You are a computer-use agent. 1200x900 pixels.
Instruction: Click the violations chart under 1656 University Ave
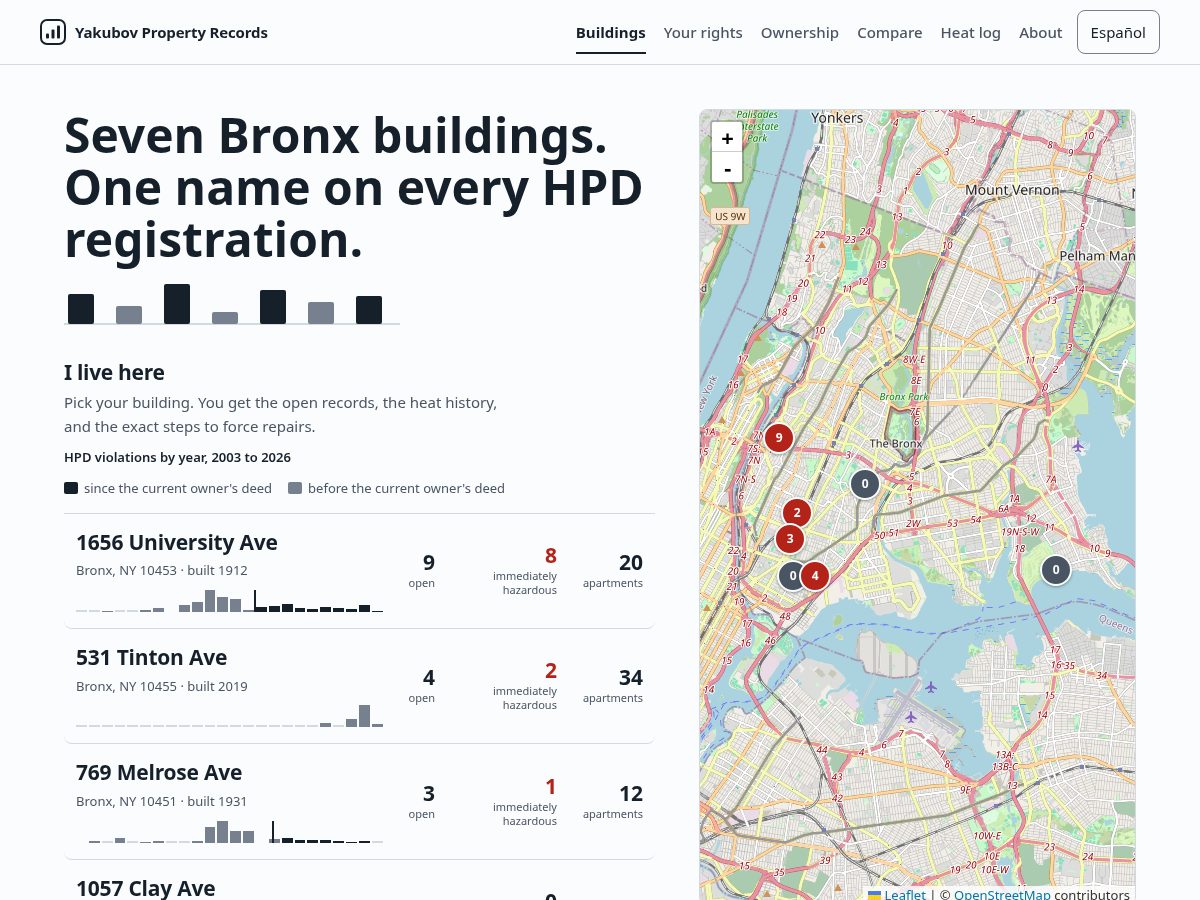click(229, 601)
